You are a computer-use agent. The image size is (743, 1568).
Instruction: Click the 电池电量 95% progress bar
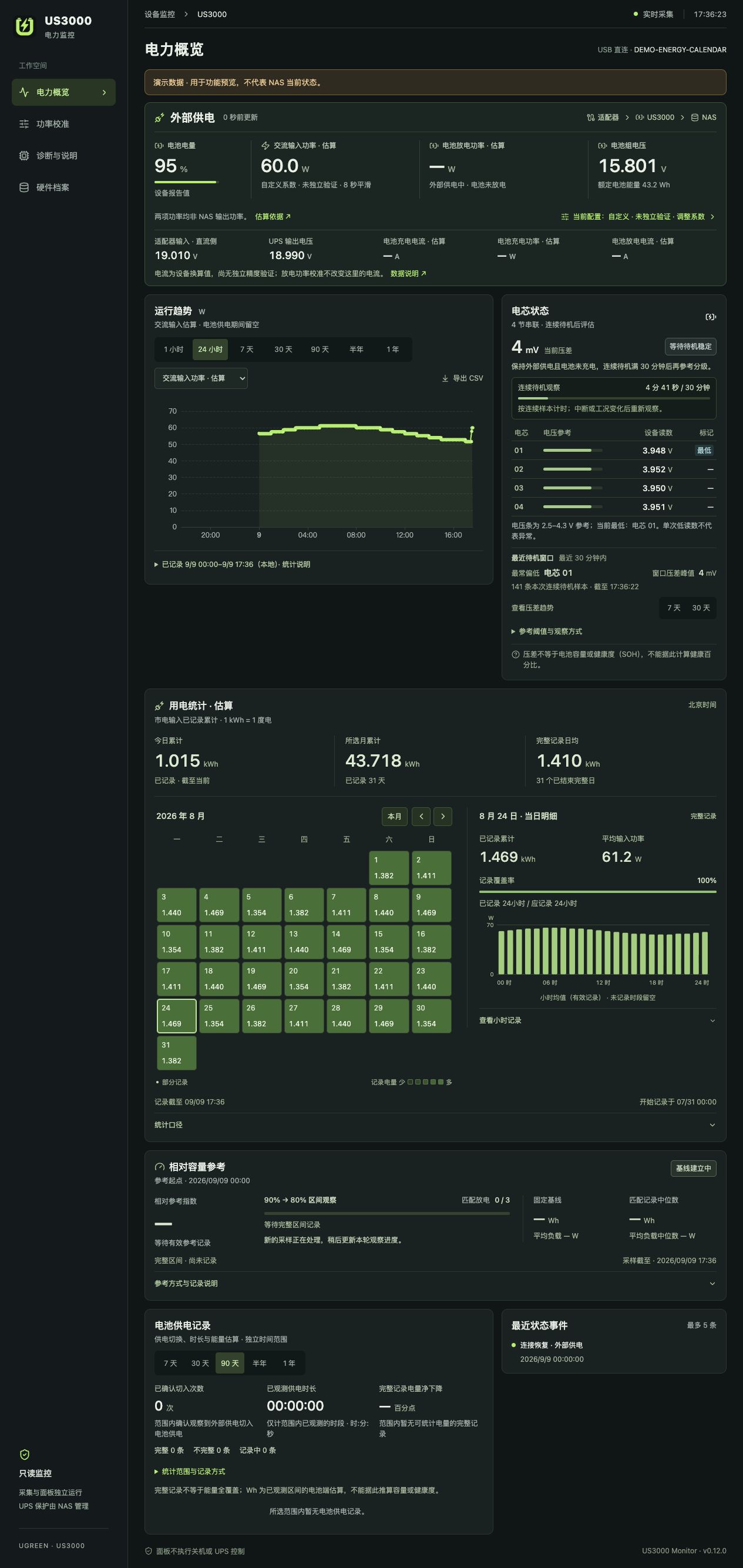coord(186,182)
